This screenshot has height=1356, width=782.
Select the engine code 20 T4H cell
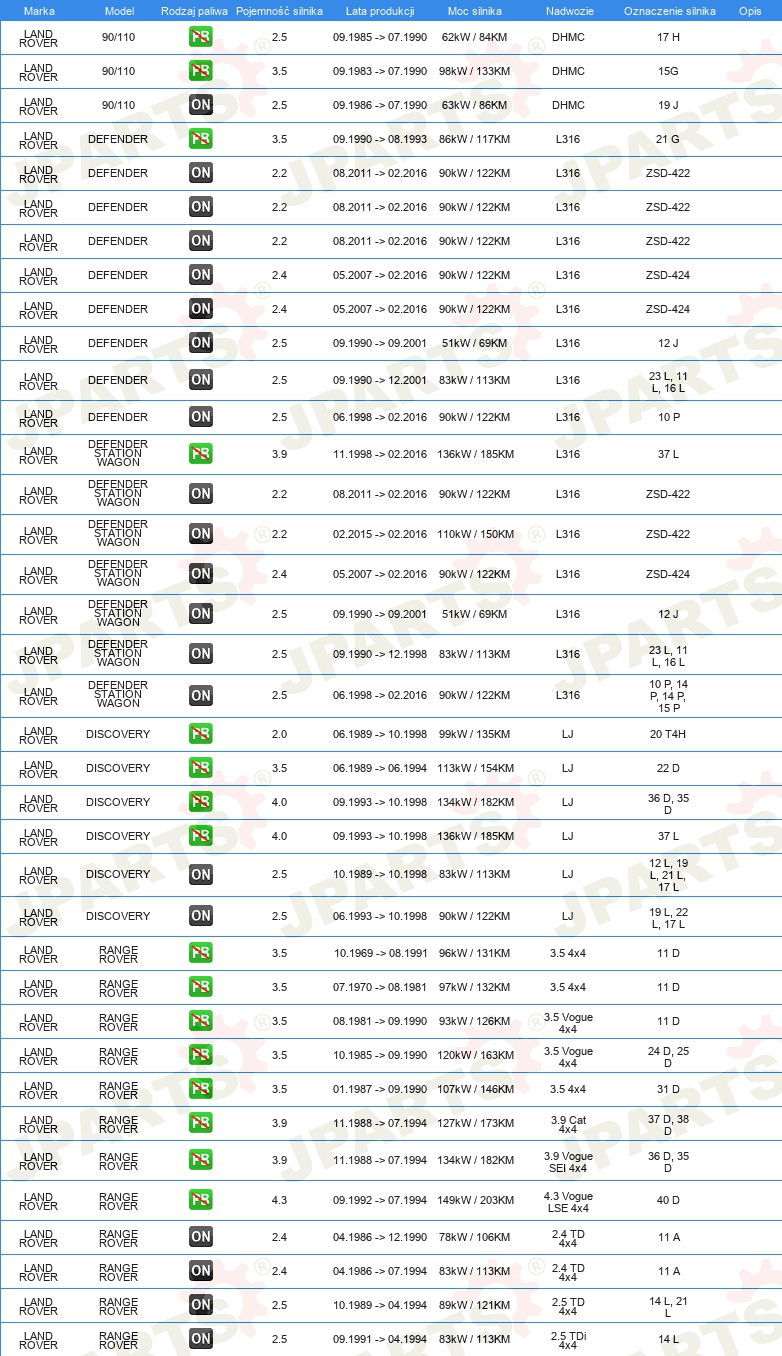click(668, 734)
